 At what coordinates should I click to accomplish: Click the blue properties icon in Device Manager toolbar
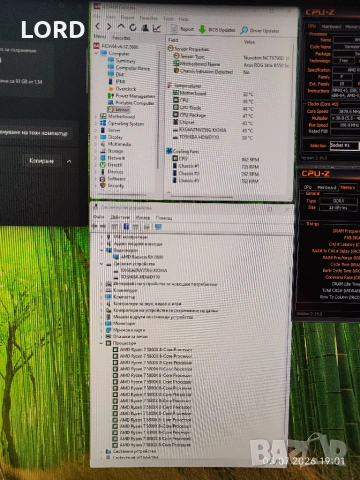[x=126, y=227]
